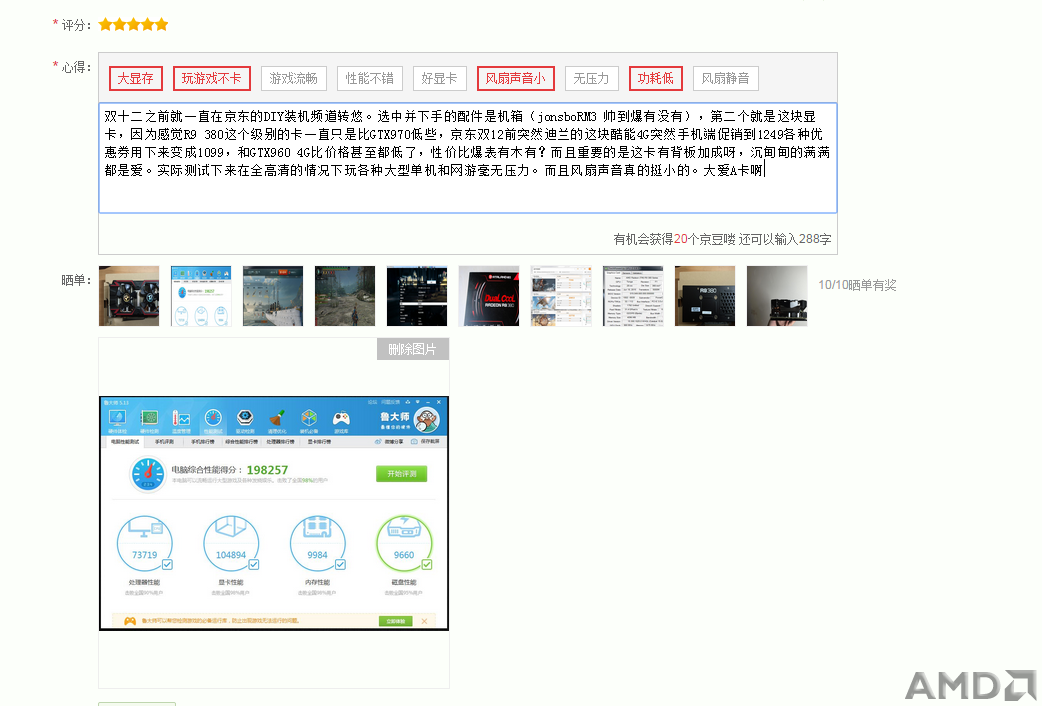The height and width of the screenshot is (706, 1042).
Task: Deselect the 功耗低 tag
Action: pyautogui.click(x=656, y=78)
